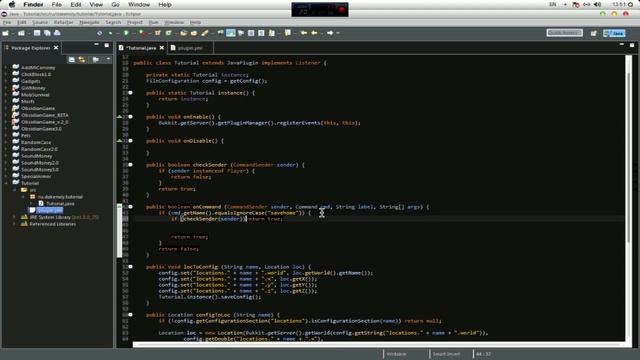Click the New Java Class icon
The image size is (640, 360).
(x=168, y=33)
